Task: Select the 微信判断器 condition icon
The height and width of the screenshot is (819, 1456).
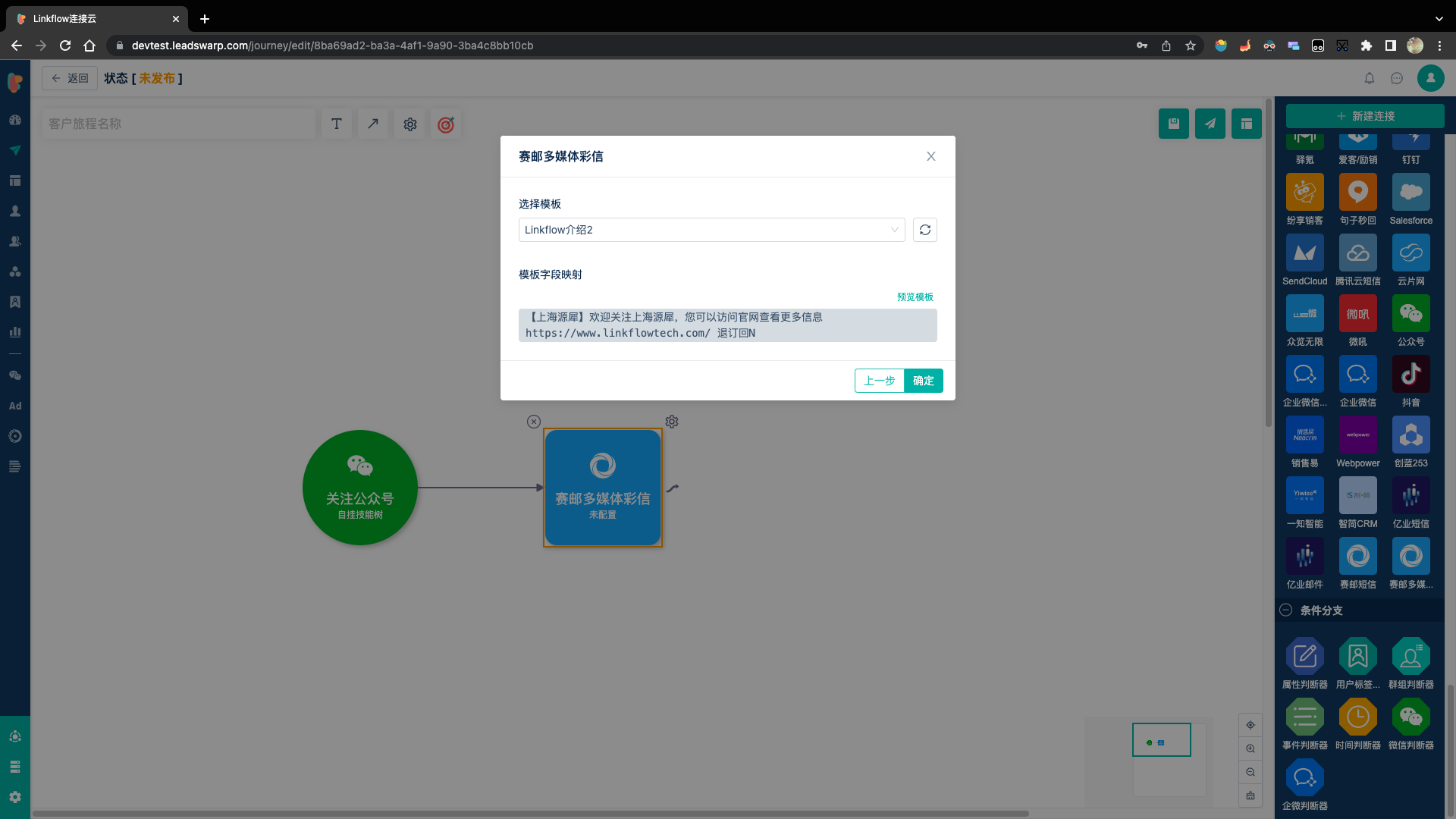Action: (x=1410, y=717)
